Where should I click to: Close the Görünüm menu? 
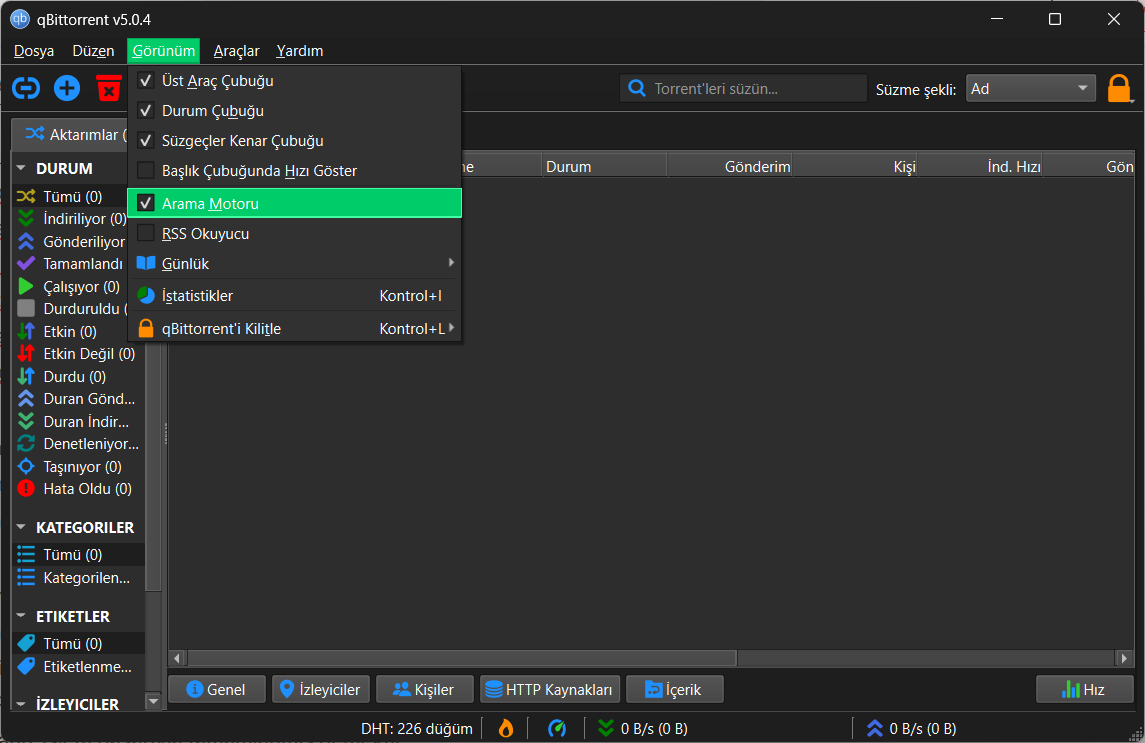tap(164, 51)
